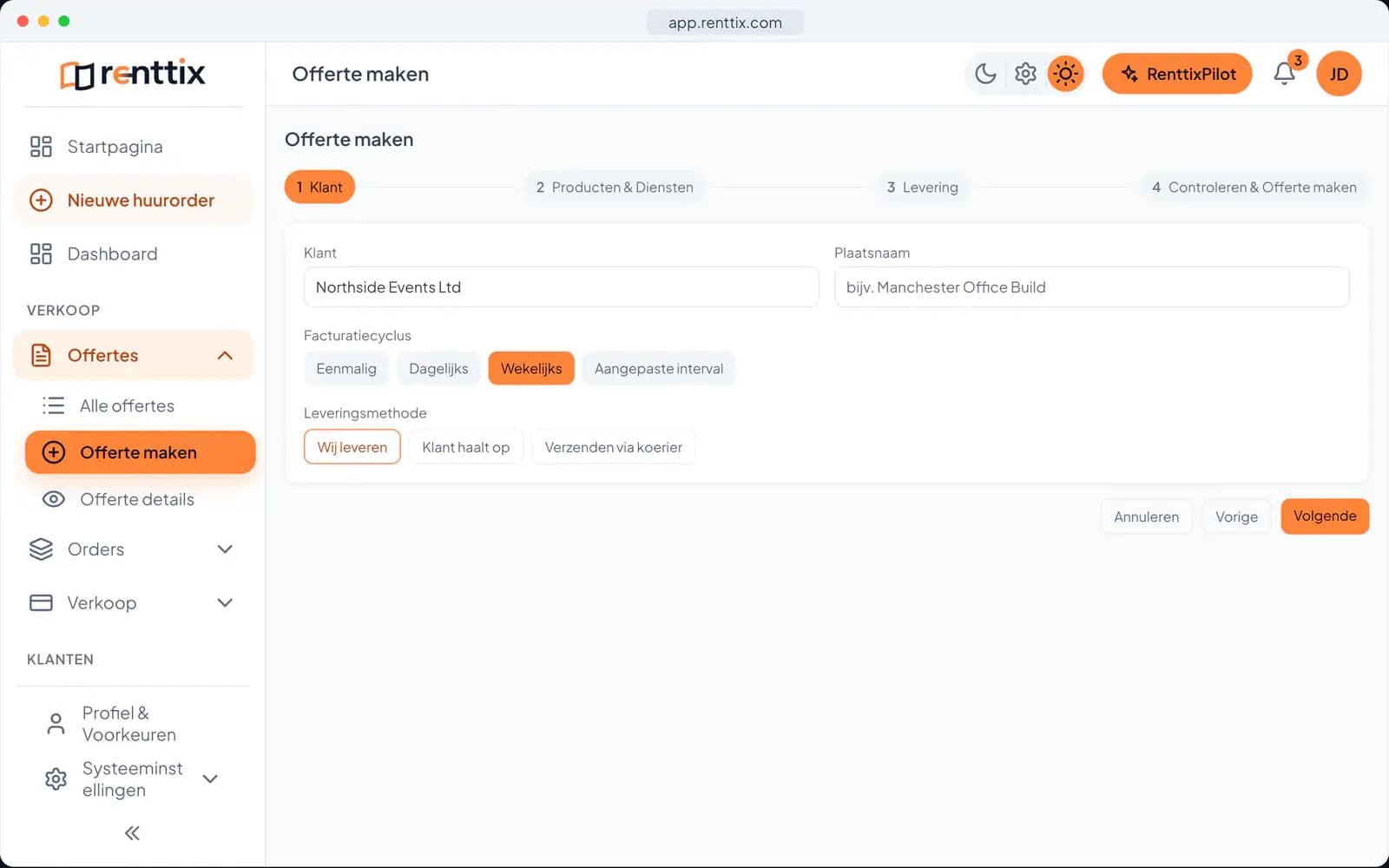Expand the Verkoop menu chevron
Screen dimensions: 1389x868
(x=225, y=603)
